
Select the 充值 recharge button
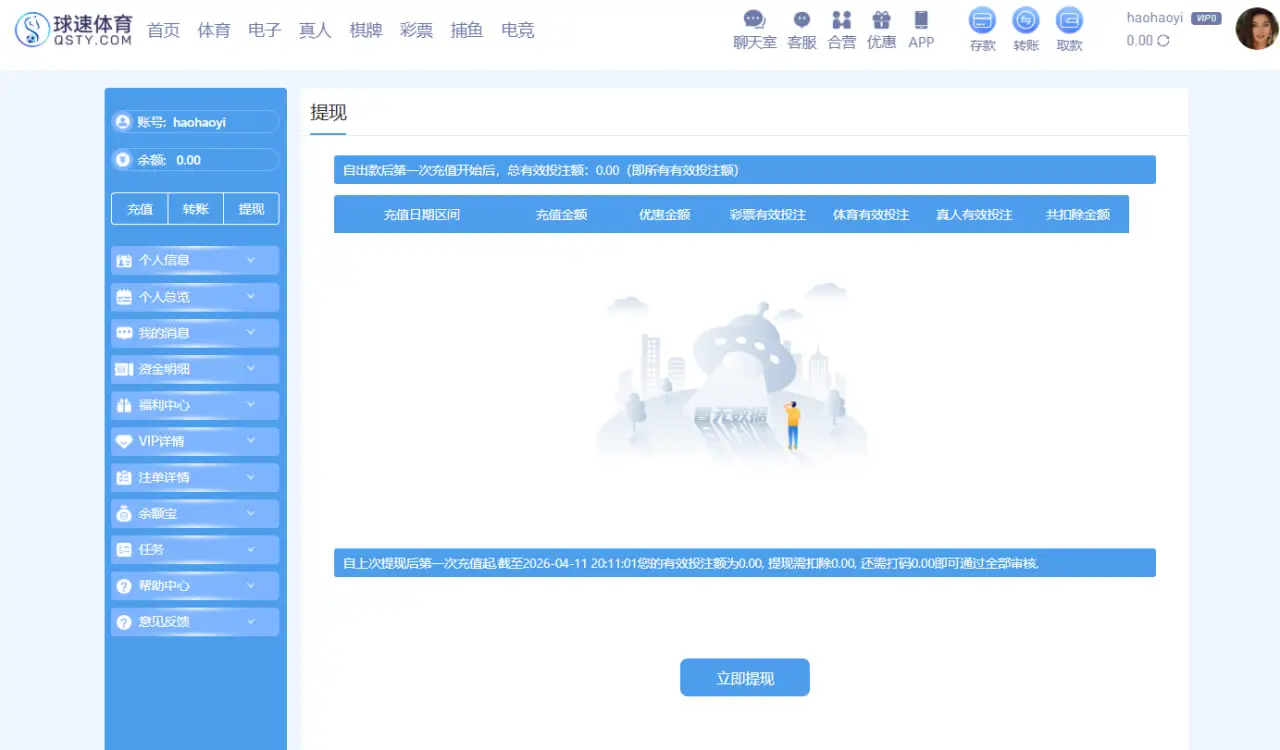[139, 208]
